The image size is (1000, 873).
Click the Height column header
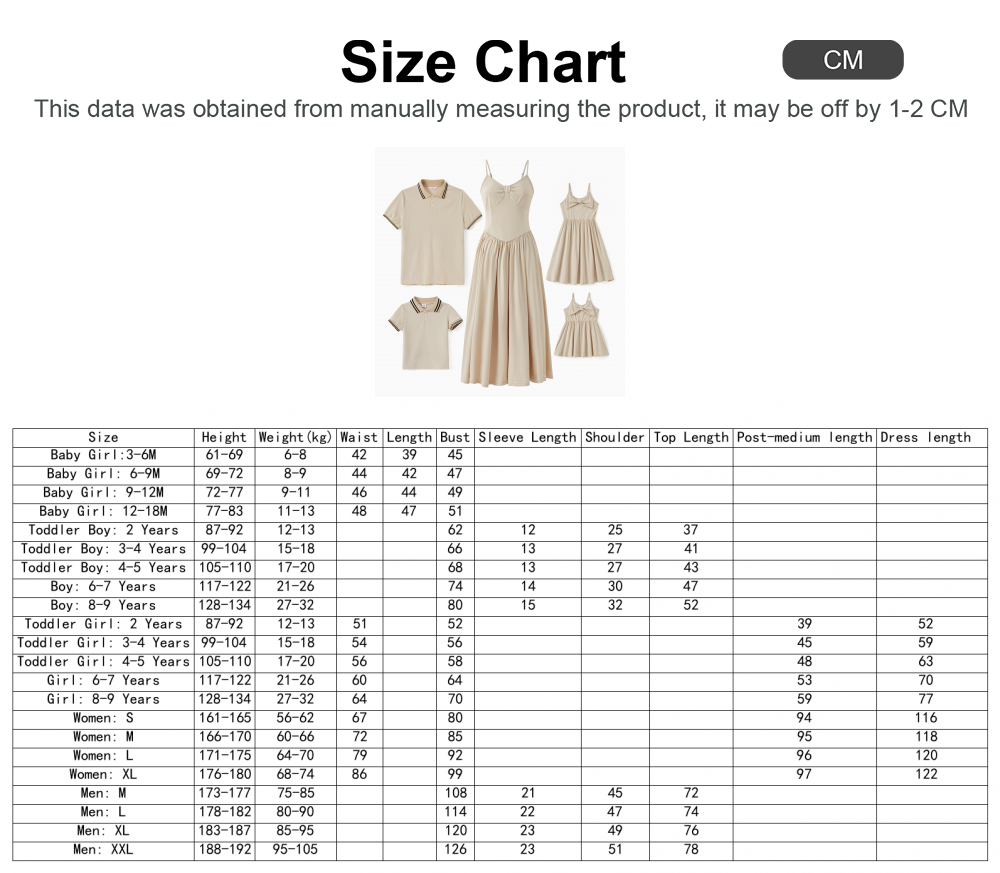[x=224, y=437]
